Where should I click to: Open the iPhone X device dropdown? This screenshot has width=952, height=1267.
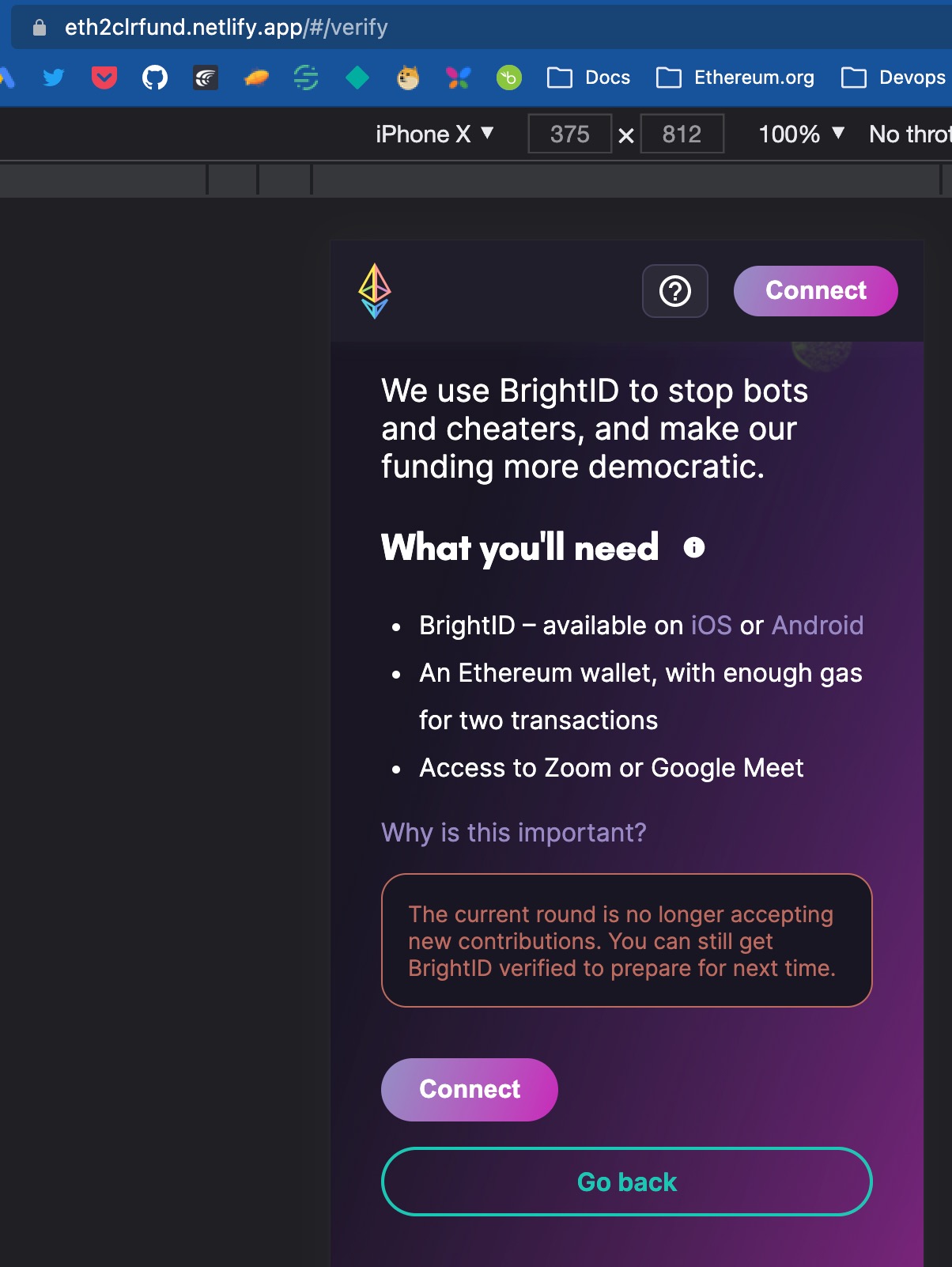(x=434, y=134)
